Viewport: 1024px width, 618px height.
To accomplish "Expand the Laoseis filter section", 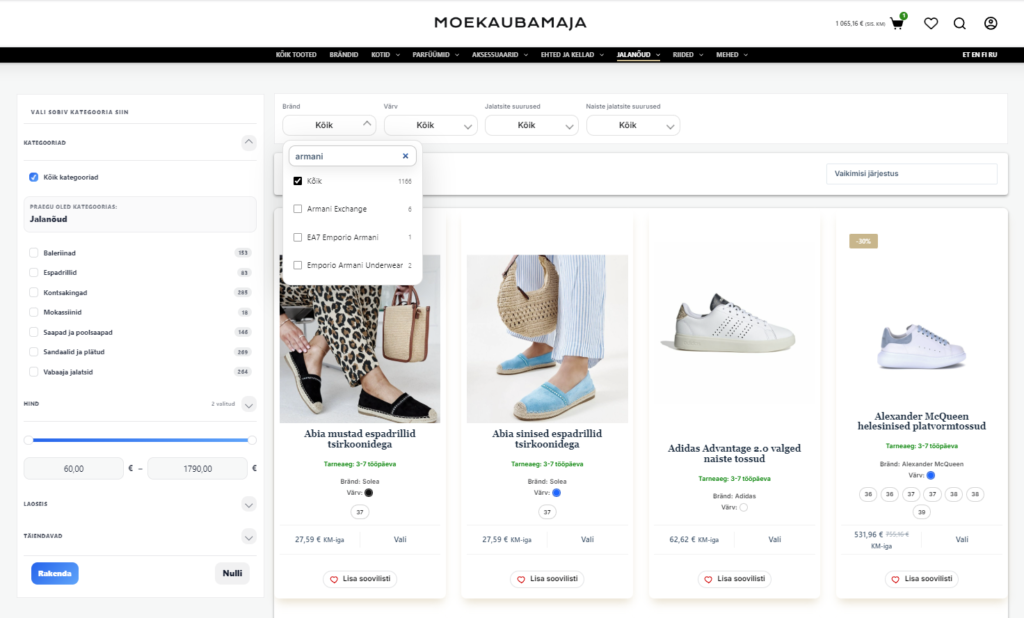I will pyautogui.click(x=248, y=505).
